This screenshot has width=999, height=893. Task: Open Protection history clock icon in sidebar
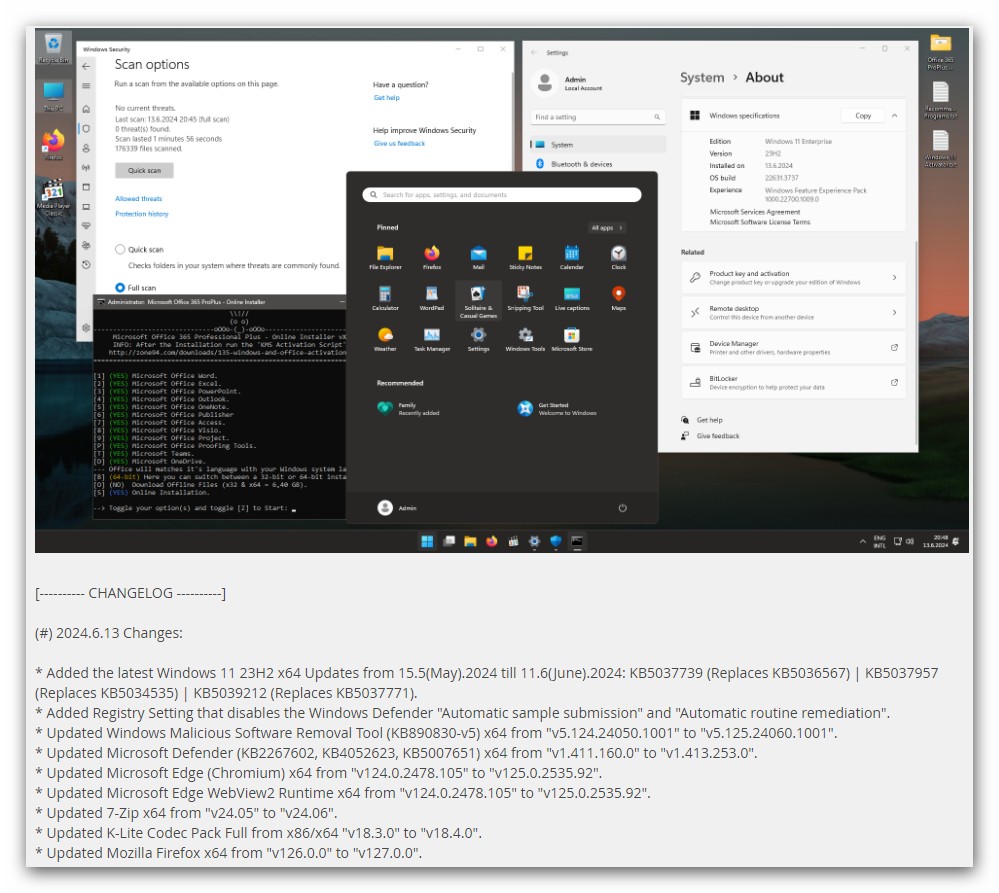coord(86,264)
